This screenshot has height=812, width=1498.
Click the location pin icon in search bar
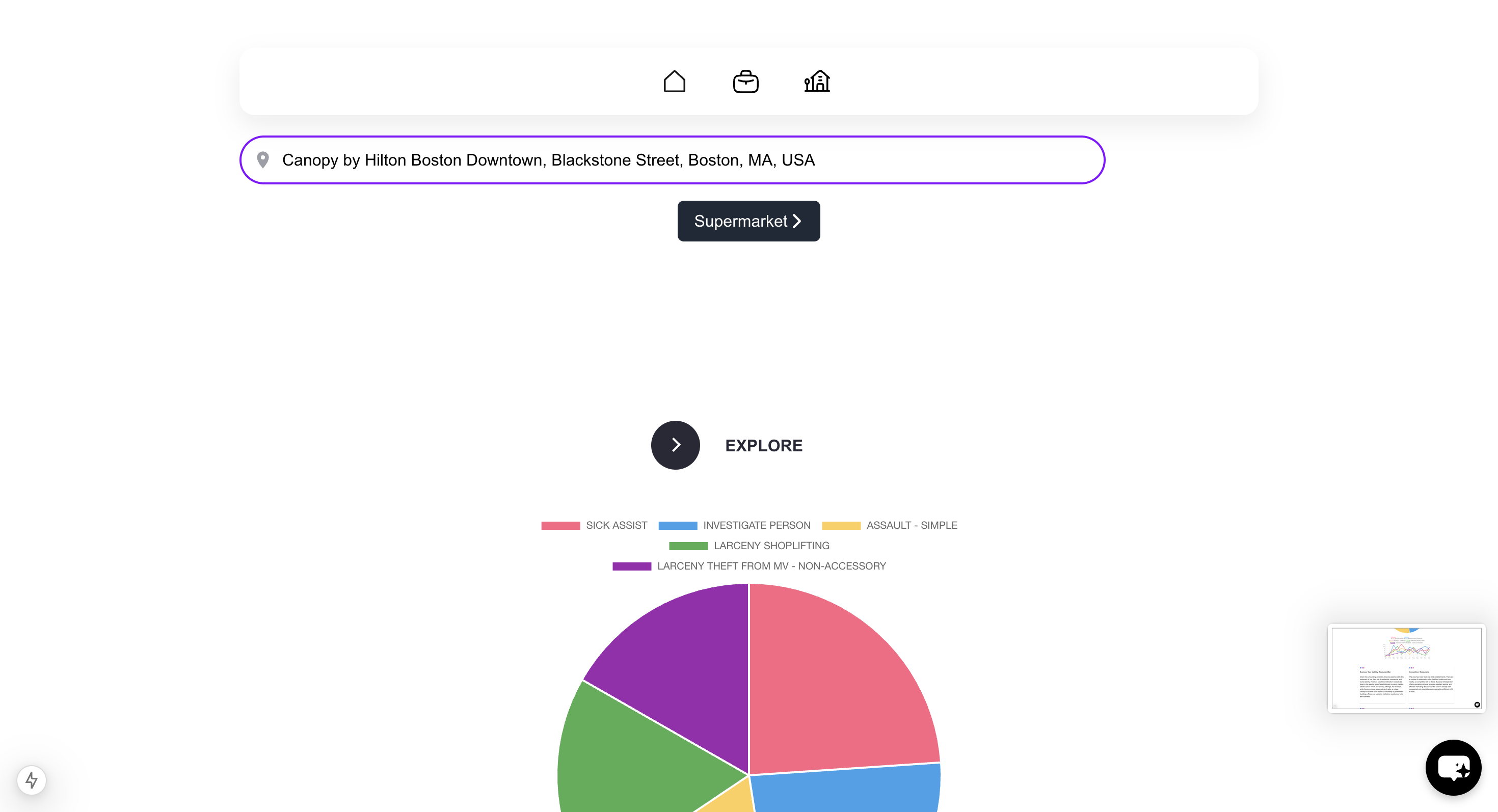[263, 160]
